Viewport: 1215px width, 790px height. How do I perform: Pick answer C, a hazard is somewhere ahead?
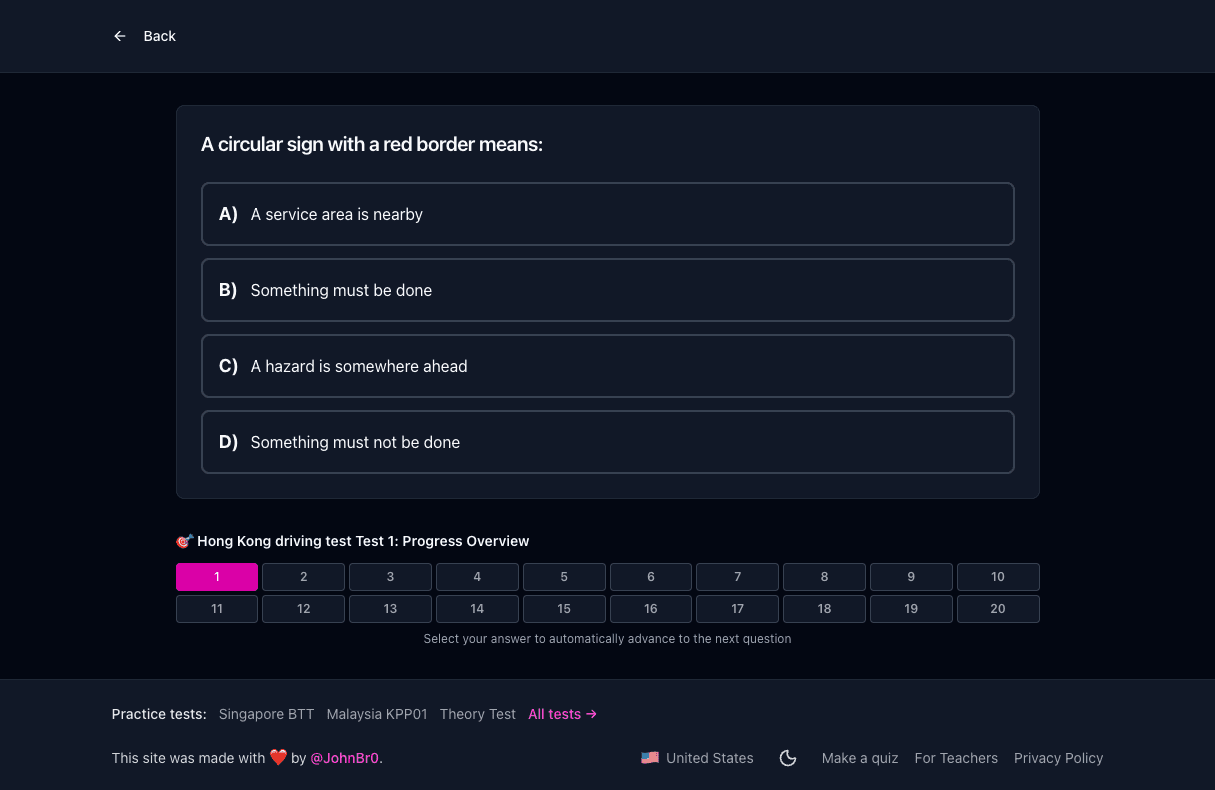click(608, 366)
